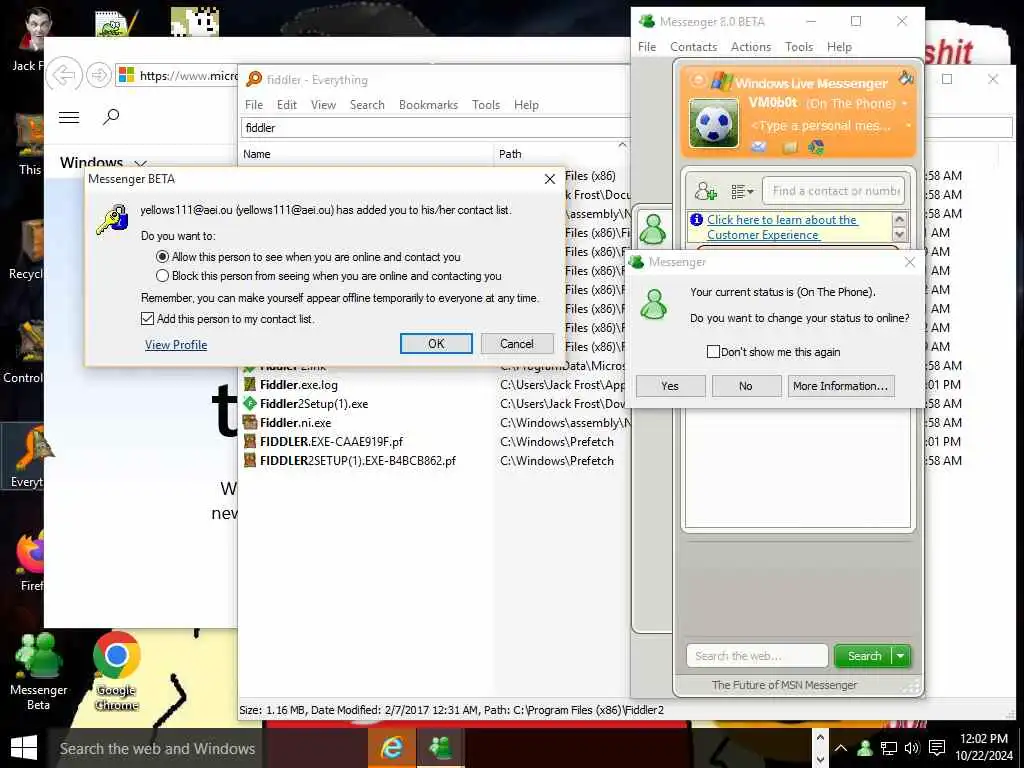This screenshot has height=768, width=1024.
Task: Click the Everything search box containing fiddler
Action: tap(436, 127)
